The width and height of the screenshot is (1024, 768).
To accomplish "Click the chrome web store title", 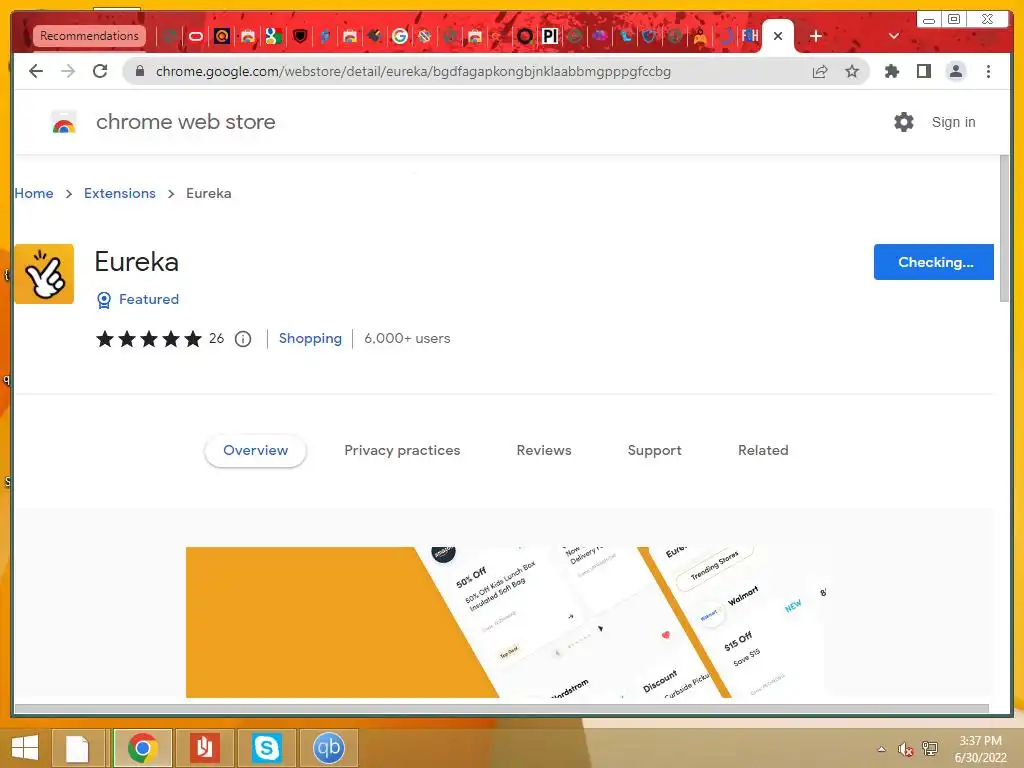I will 185,122.
